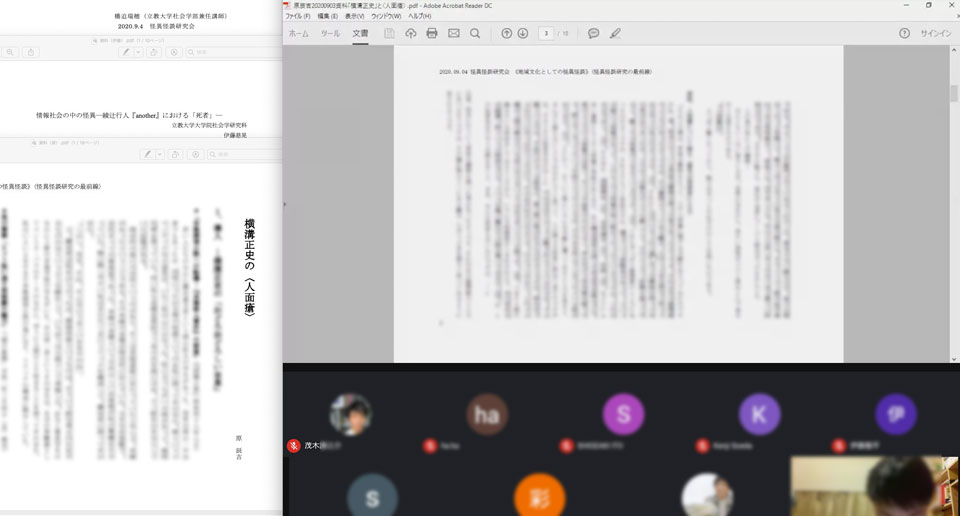Image resolution: width=960 pixels, height=516 pixels.
Task: Select the gray 'S' participant avatar
Action: (372, 495)
